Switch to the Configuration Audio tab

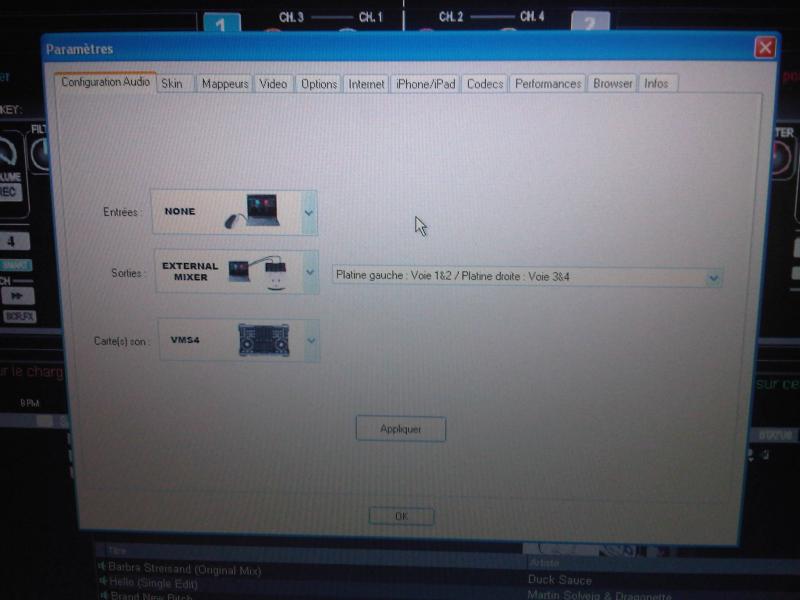point(105,82)
